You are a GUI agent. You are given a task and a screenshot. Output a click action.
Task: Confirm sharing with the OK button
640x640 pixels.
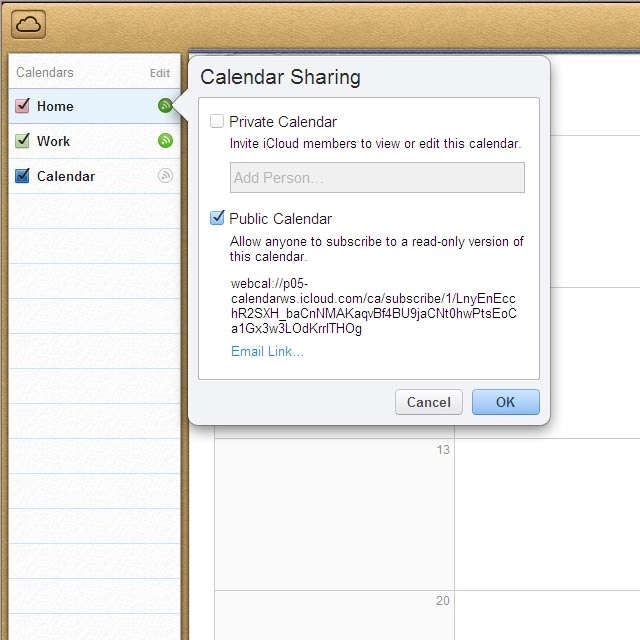[505, 402]
